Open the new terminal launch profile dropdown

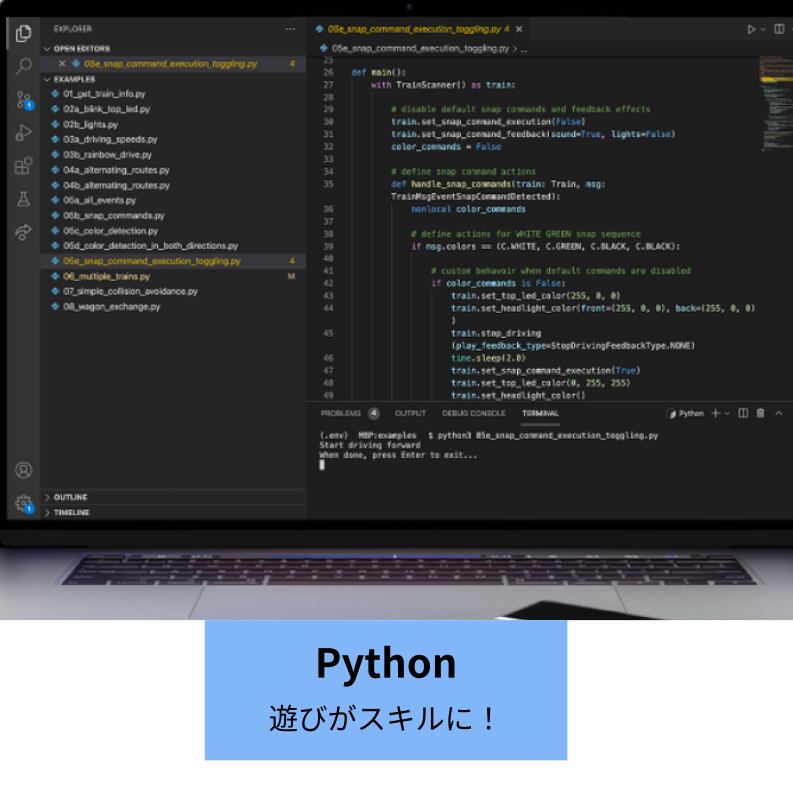(727, 413)
